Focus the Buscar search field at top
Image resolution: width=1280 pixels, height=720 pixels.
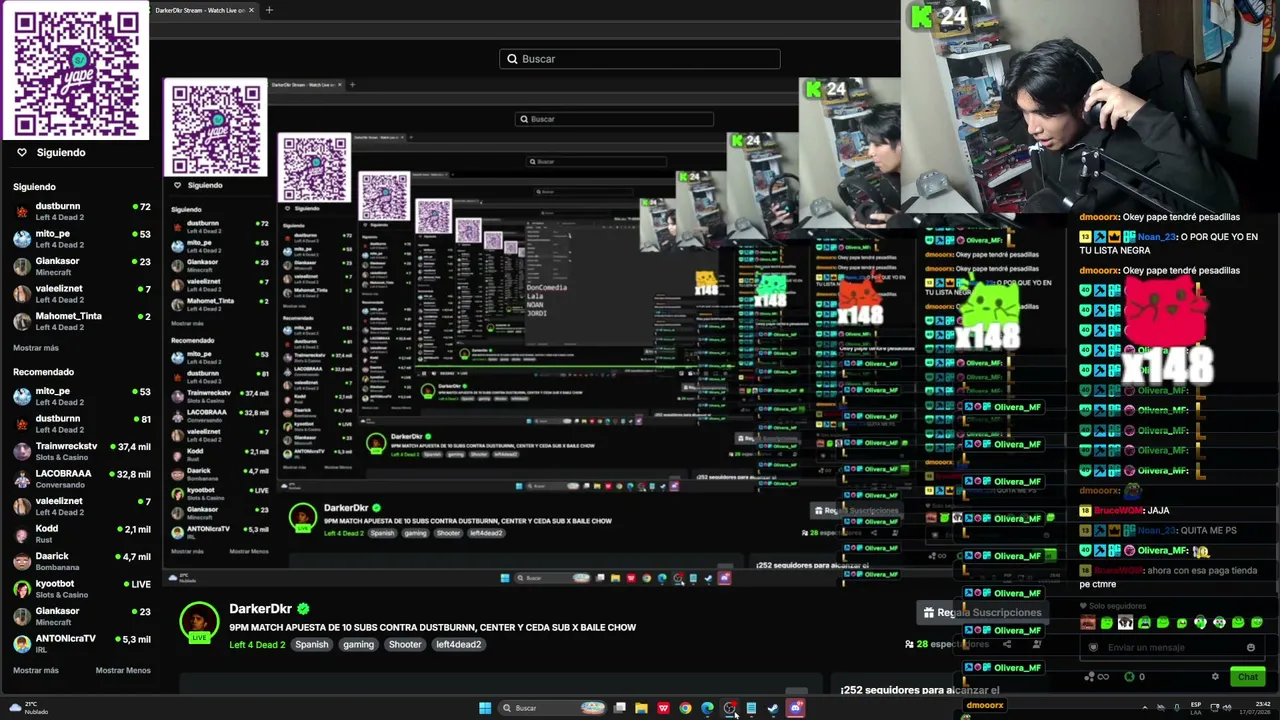[x=640, y=59]
